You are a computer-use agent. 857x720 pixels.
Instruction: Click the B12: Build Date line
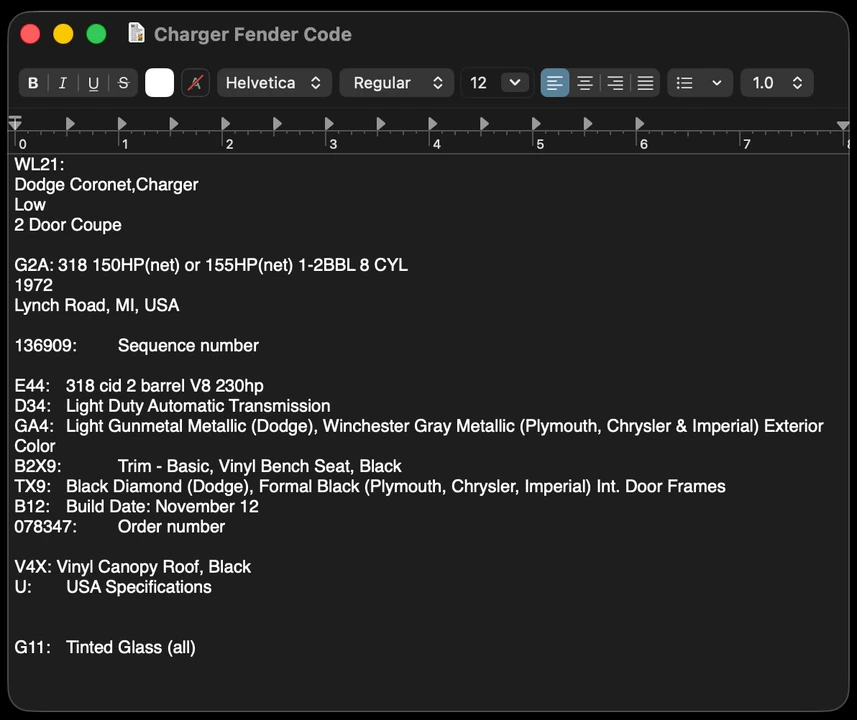(x=137, y=506)
